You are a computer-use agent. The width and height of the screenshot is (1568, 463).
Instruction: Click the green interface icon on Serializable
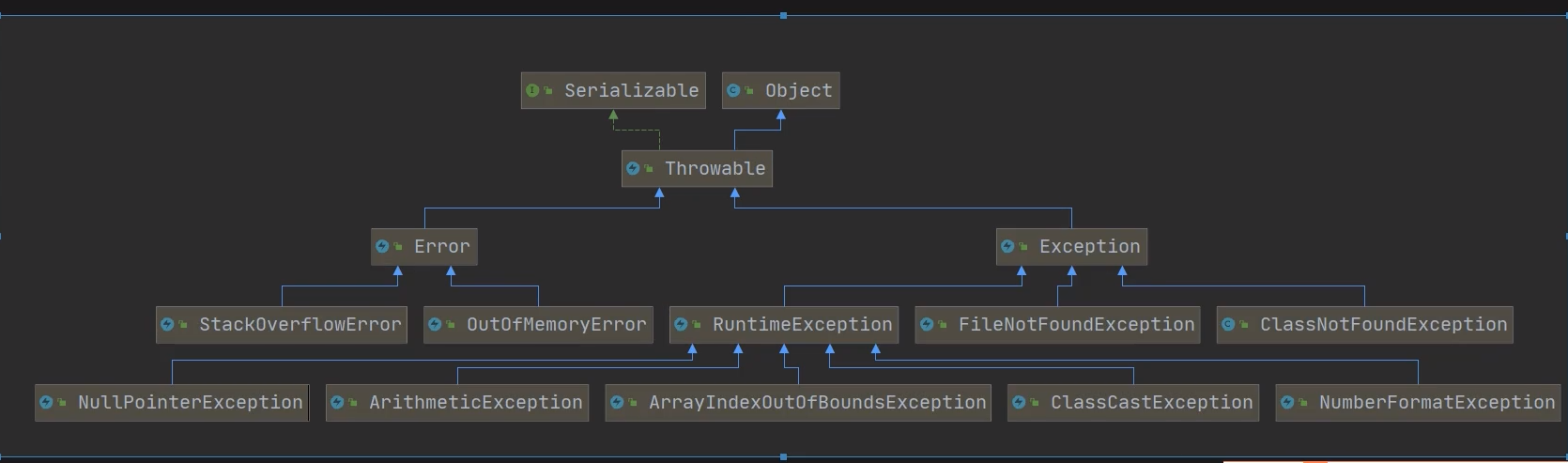tap(533, 91)
